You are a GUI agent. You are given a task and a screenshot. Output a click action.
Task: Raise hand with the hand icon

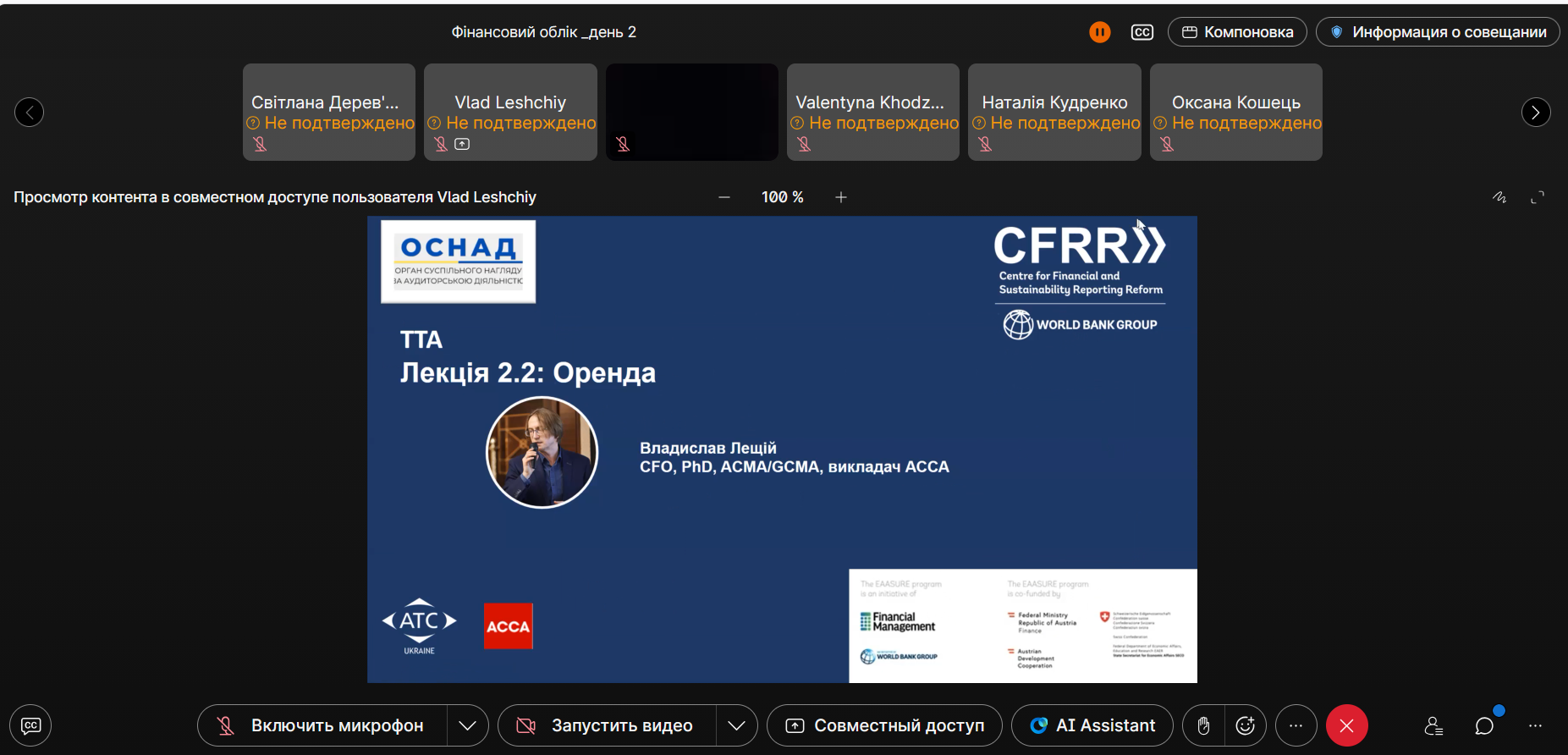1203,725
